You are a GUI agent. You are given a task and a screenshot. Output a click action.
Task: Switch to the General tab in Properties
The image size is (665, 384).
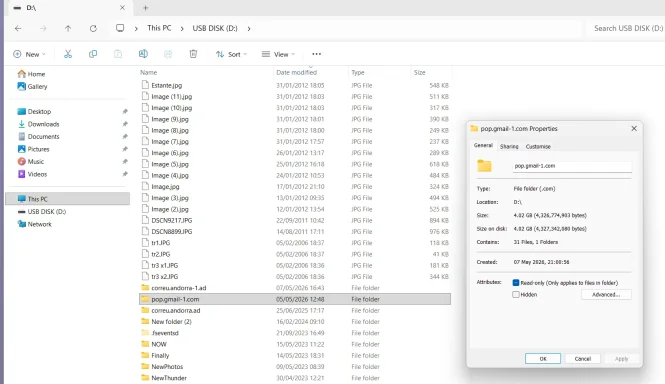pos(483,146)
